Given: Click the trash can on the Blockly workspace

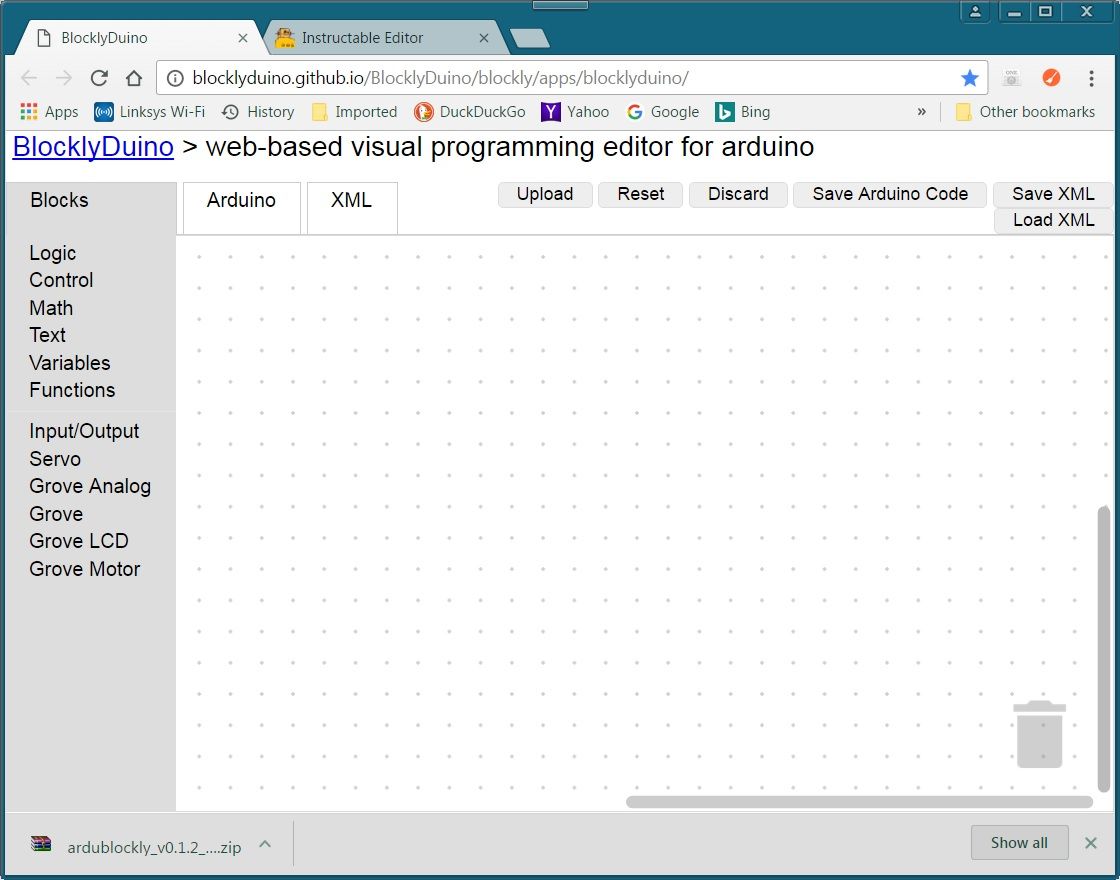Looking at the screenshot, I should [1038, 735].
